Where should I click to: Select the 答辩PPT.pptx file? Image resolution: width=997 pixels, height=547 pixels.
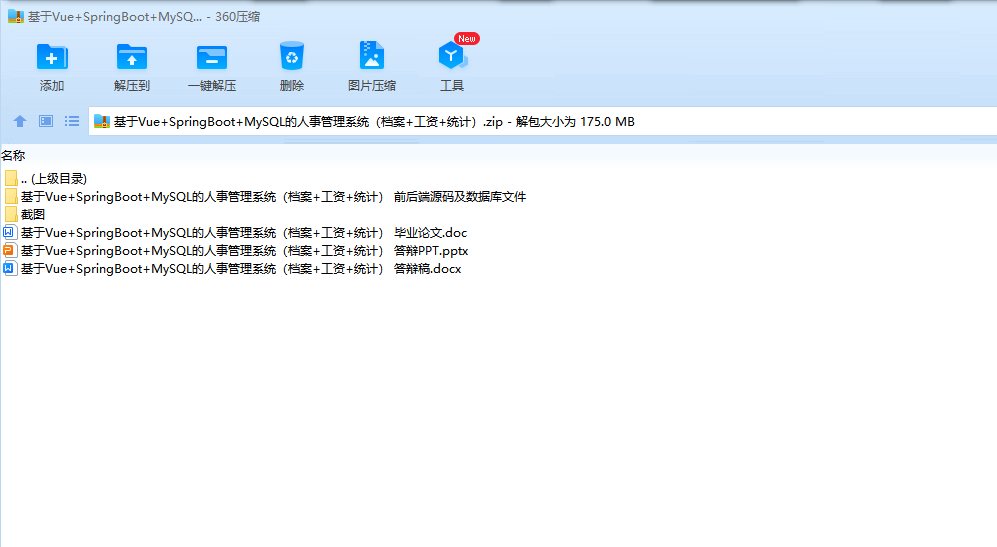tap(237, 251)
